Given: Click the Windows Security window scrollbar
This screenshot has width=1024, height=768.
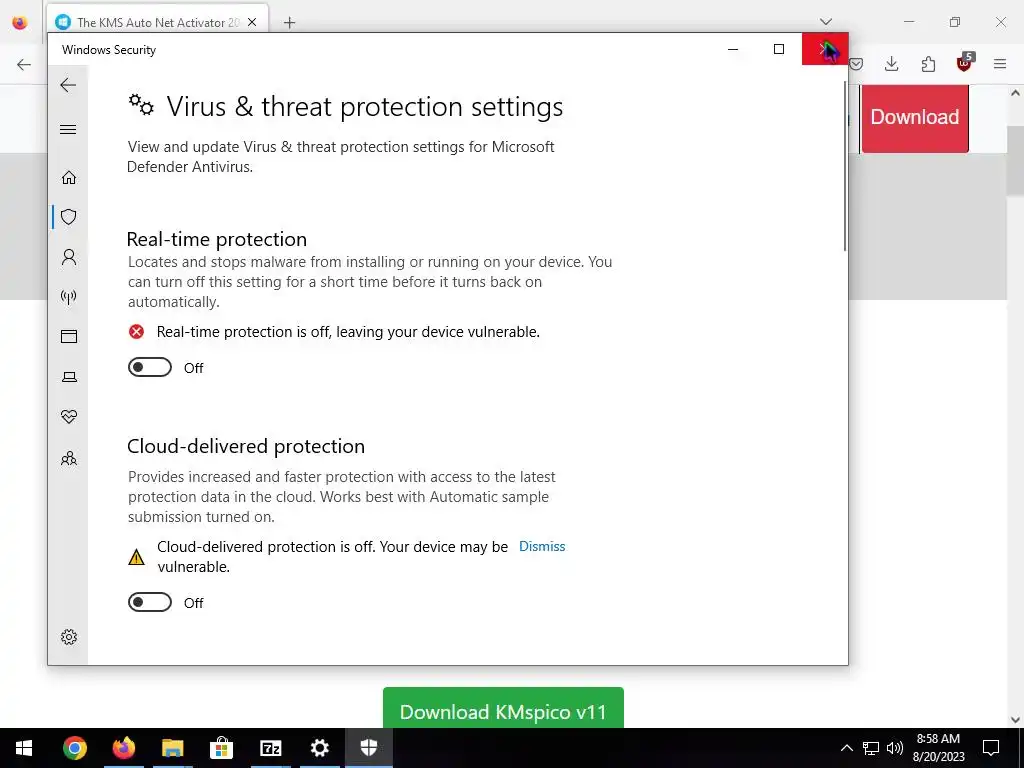Looking at the screenshot, I should 844,166.
